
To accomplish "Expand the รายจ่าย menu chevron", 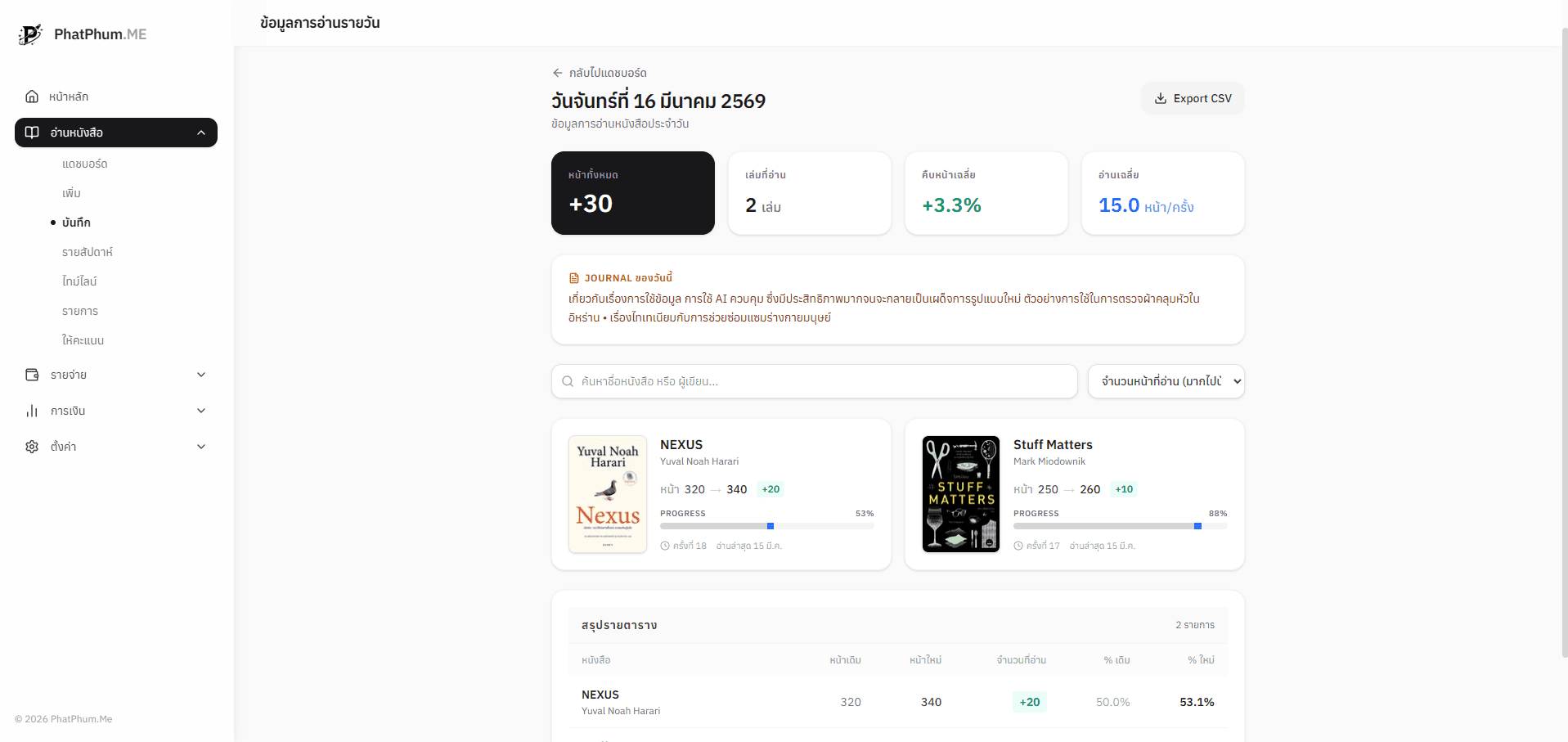I will tap(201, 375).
